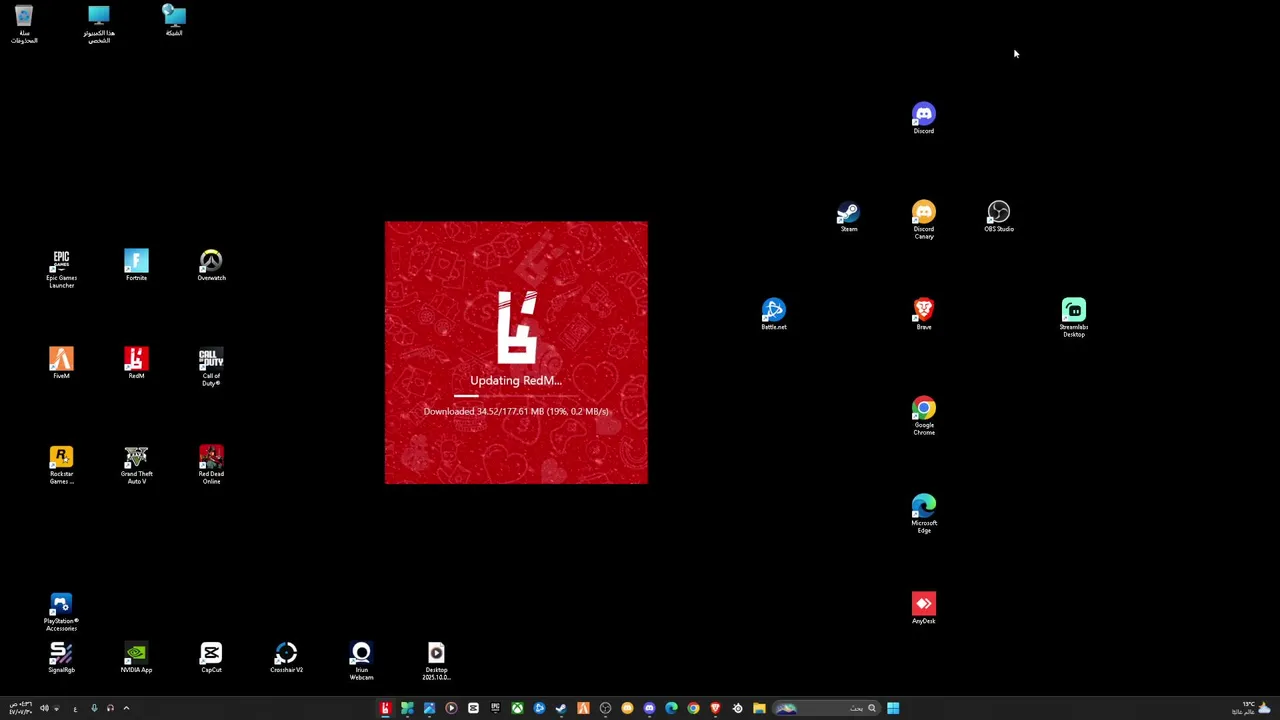Open the Rockstar Games desktop shortcut
Image resolution: width=1280 pixels, height=720 pixels.
point(61,465)
